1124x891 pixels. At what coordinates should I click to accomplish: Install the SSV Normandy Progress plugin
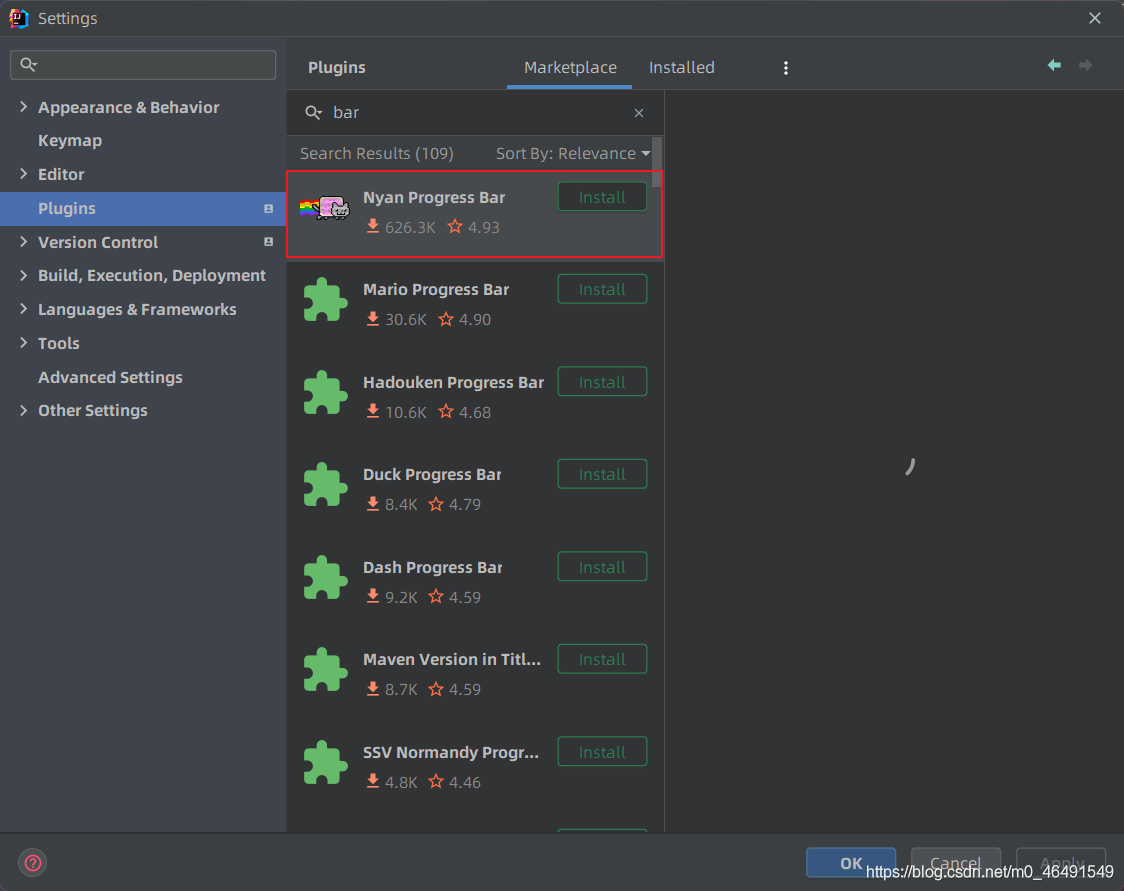602,752
